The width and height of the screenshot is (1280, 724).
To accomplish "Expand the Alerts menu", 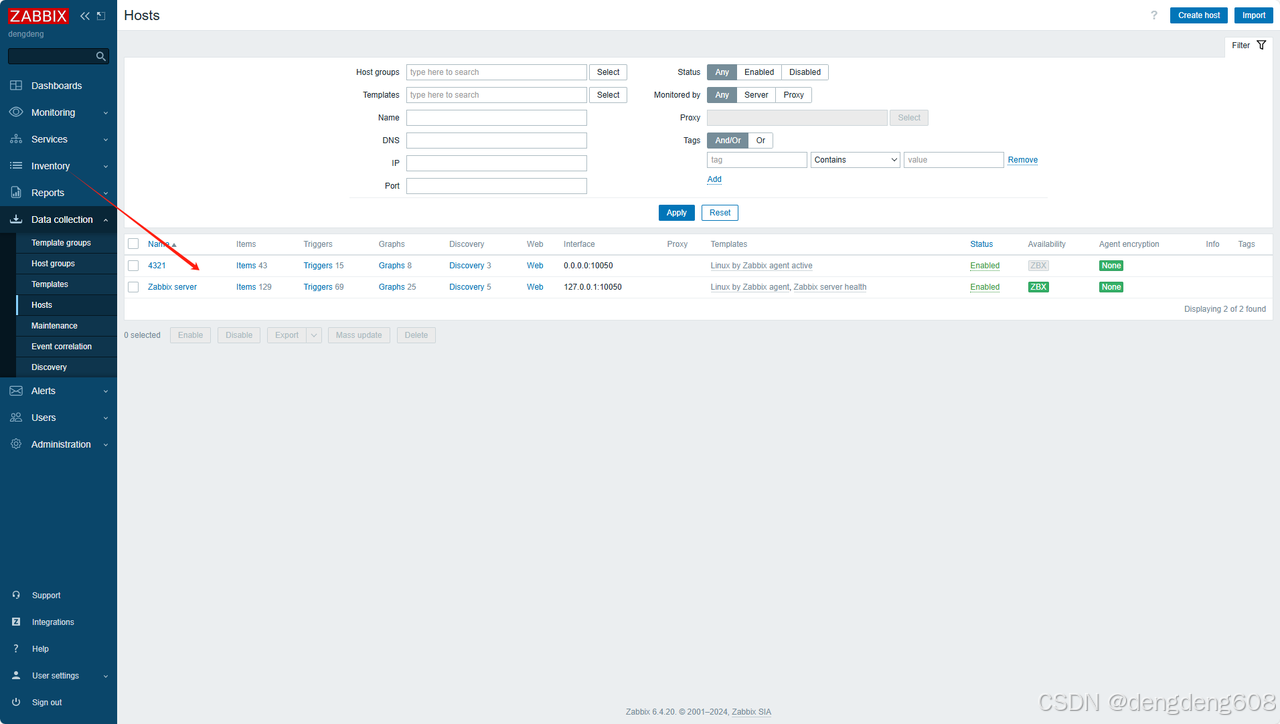I will coord(106,391).
